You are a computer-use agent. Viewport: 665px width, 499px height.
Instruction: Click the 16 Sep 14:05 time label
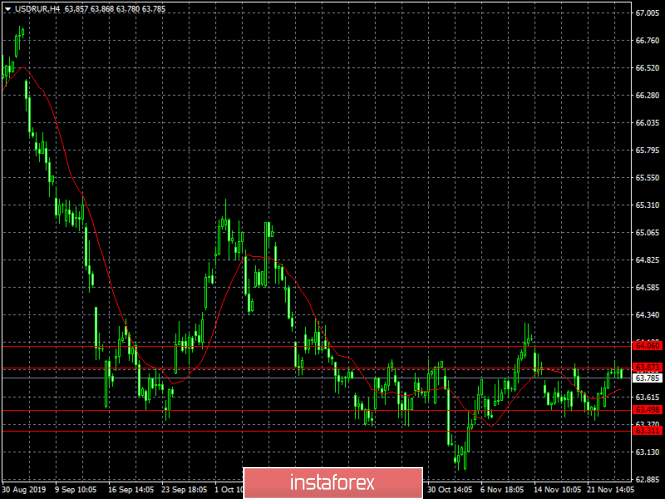click(128, 491)
